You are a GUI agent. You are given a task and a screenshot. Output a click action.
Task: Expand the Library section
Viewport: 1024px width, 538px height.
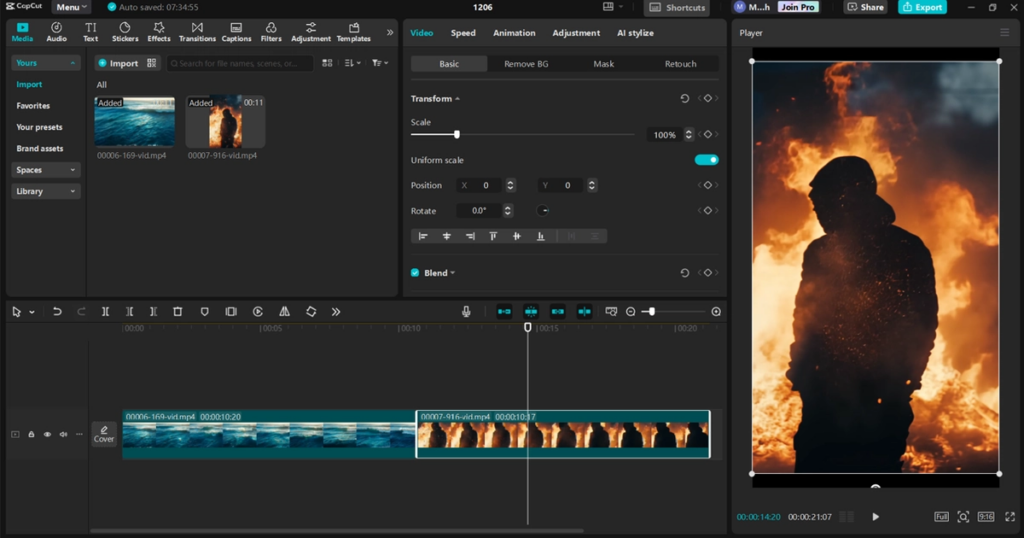click(45, 191)
